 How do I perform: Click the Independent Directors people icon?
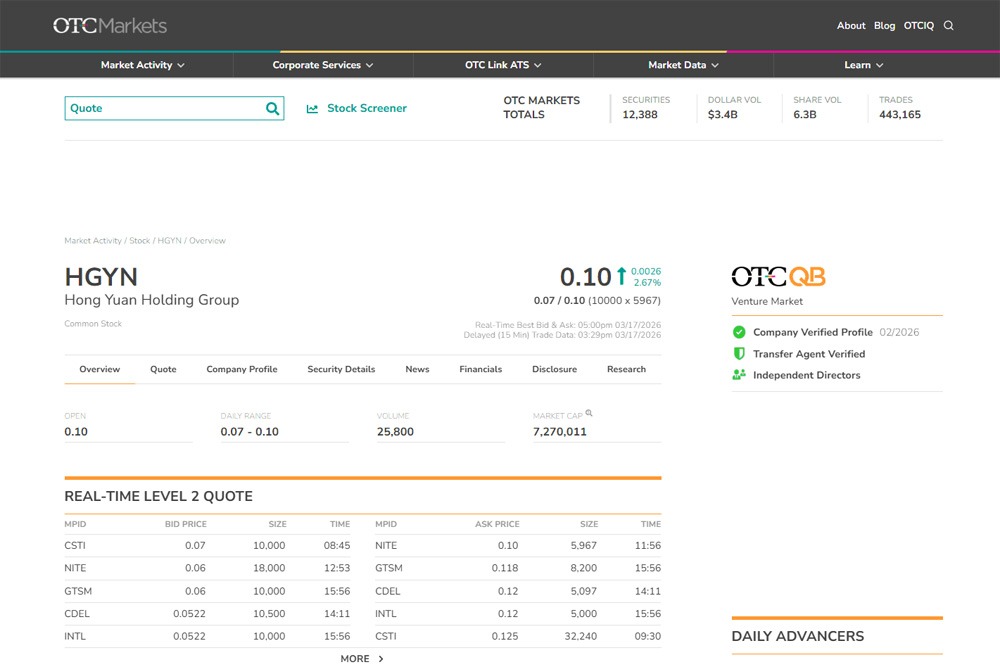pos(739,375)
